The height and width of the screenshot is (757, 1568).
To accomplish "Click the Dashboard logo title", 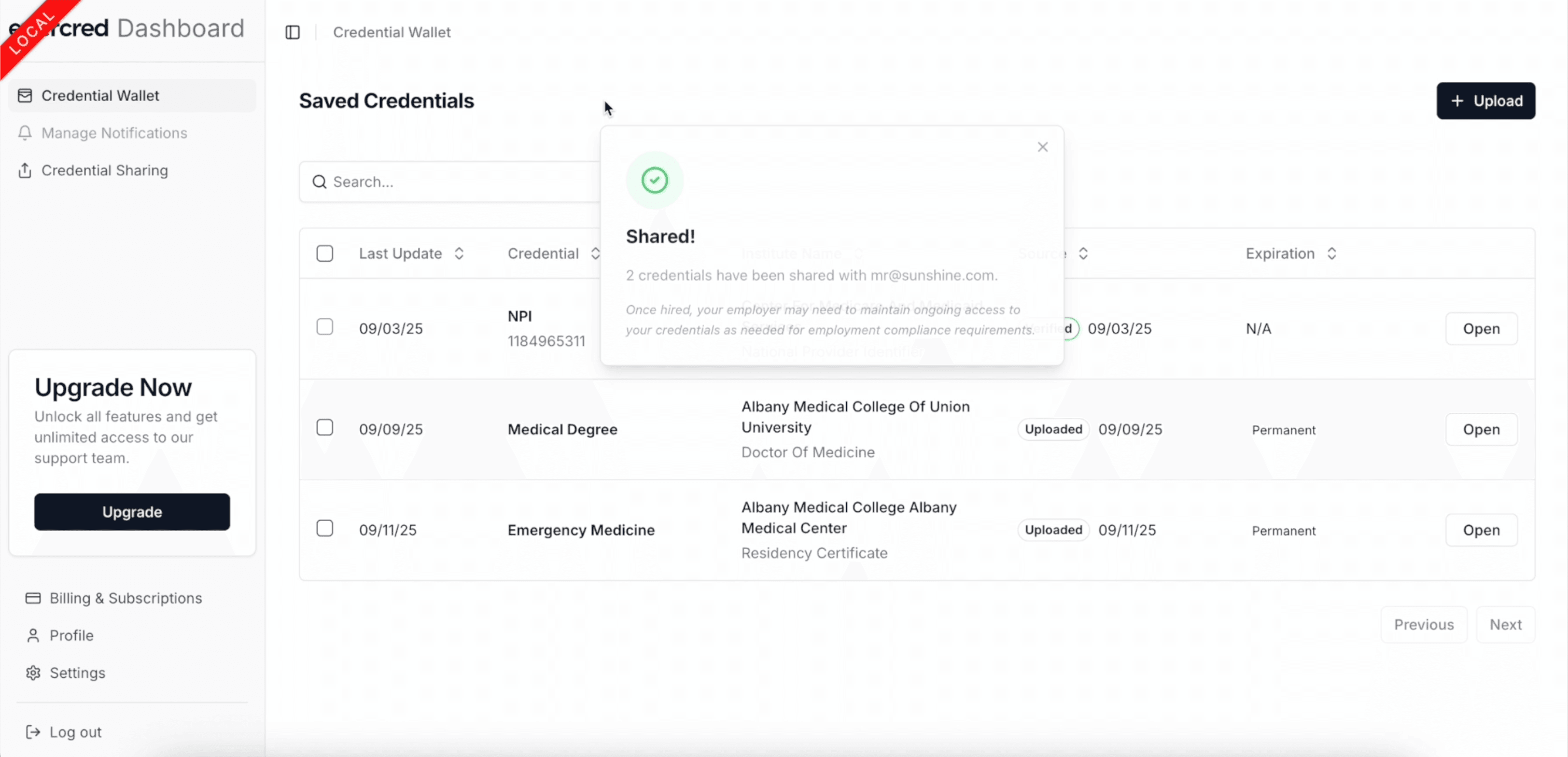I will (180, 29).
